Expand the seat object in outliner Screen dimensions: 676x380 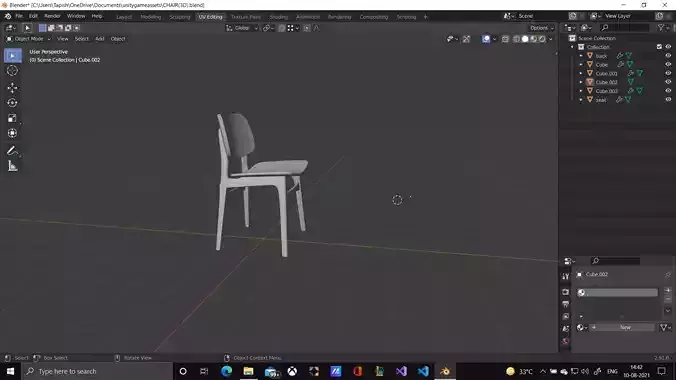tap(581, 100)
